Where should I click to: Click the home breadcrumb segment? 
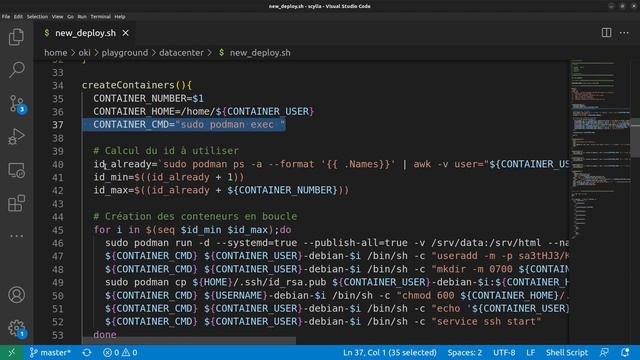pyautogui.click(x=56, y=53)
